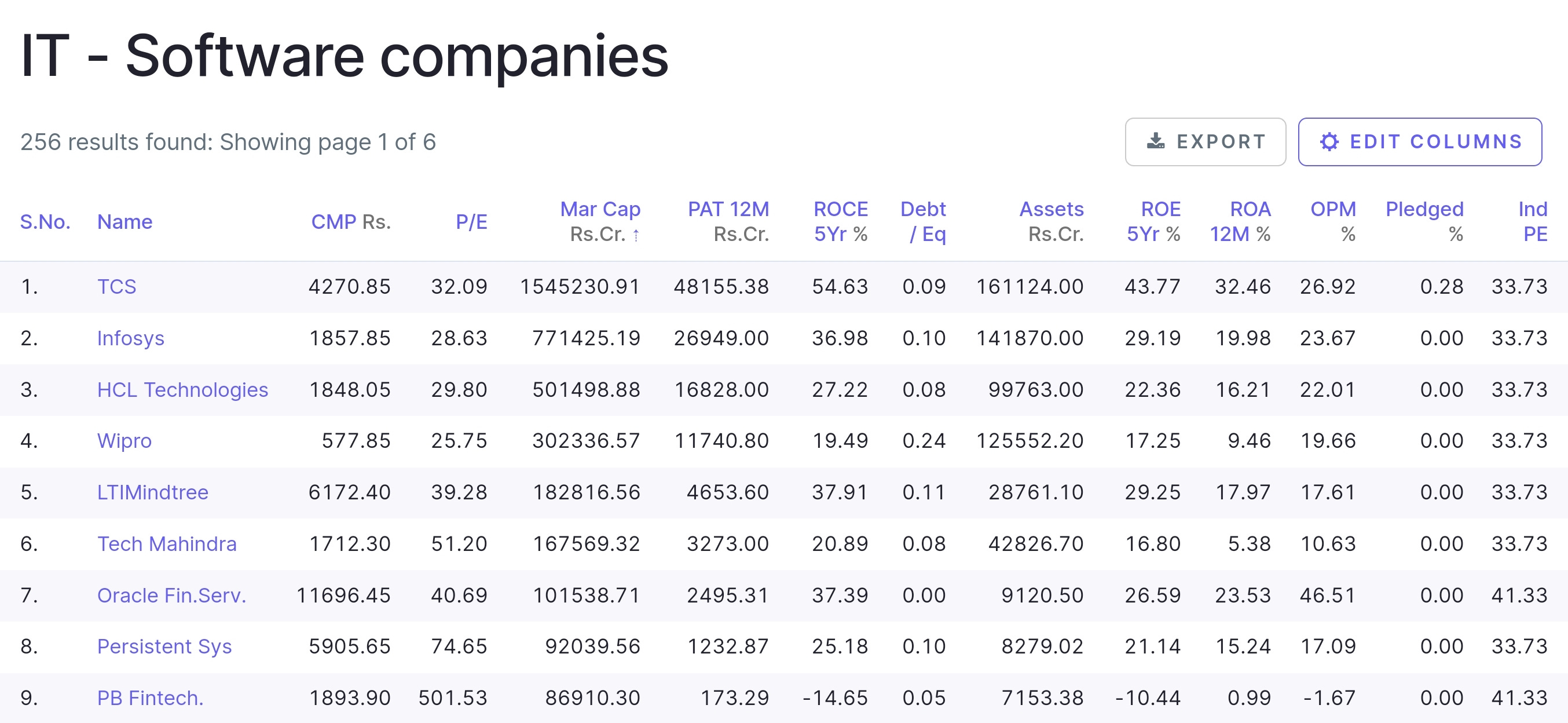
Task: Open the HCL Technologies link
Action: coord(182,389)
